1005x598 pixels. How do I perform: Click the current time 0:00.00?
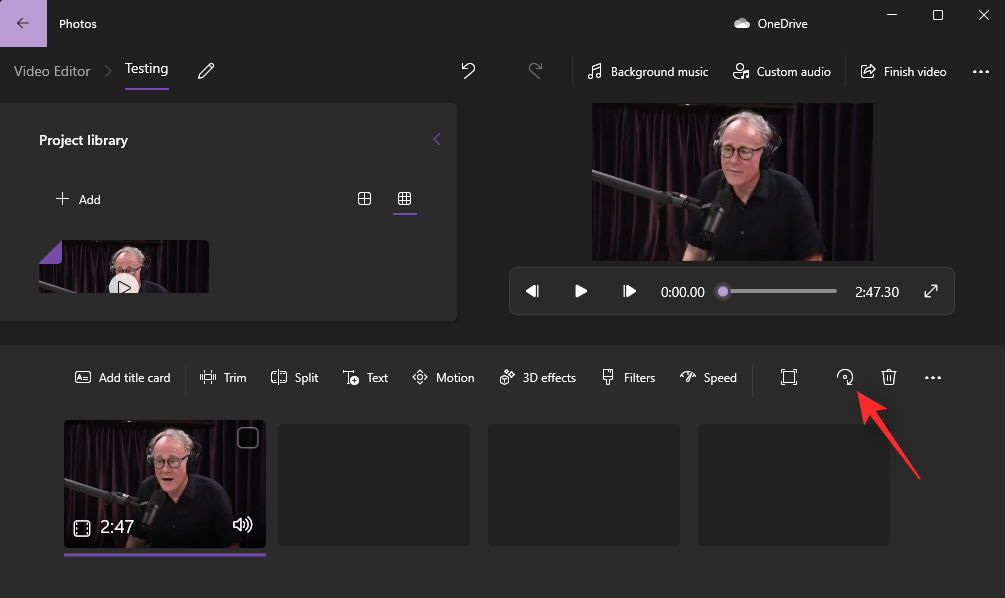(683, 292)
